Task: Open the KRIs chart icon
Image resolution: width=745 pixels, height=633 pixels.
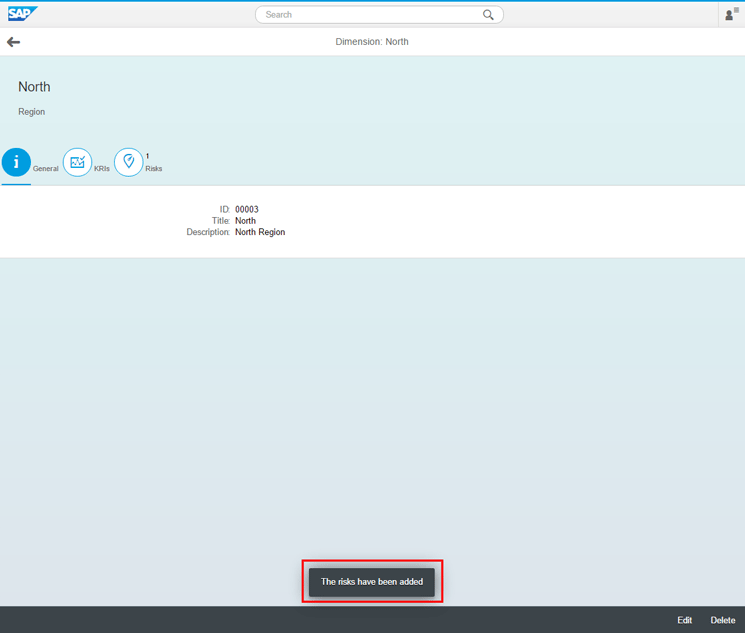Action: pos(77,162)
